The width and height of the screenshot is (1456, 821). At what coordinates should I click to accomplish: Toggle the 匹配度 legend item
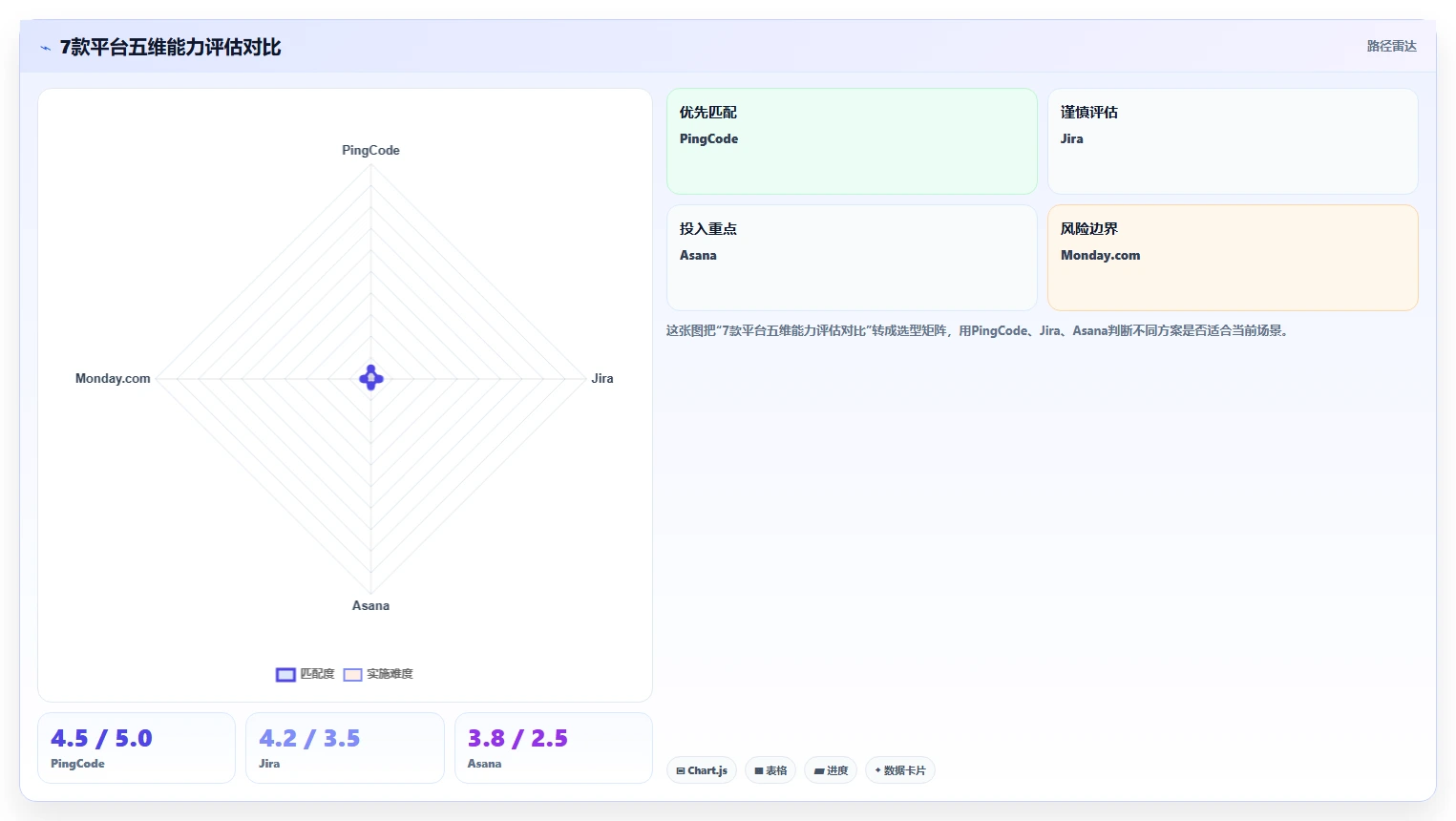pos(306,674)
